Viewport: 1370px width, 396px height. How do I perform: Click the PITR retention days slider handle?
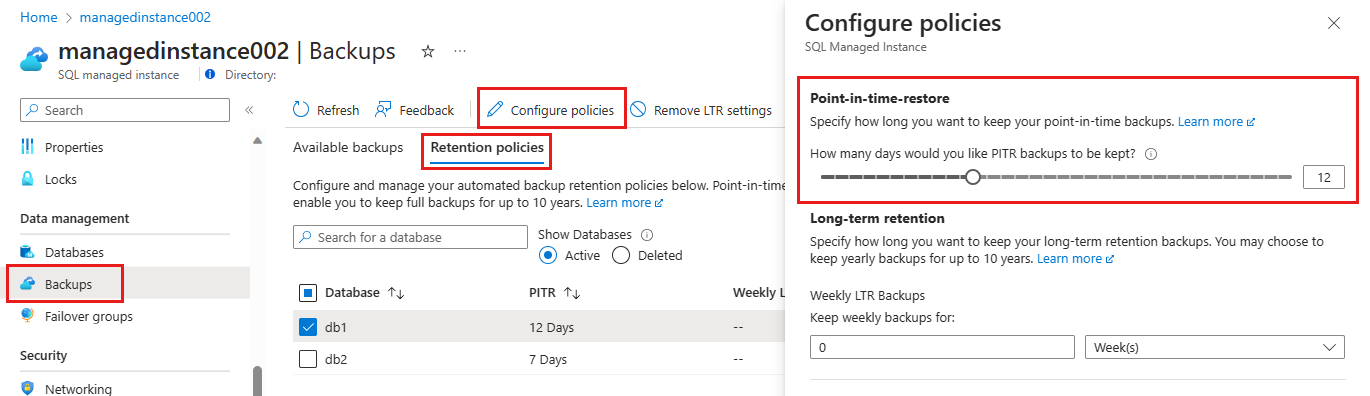[973, 177]
